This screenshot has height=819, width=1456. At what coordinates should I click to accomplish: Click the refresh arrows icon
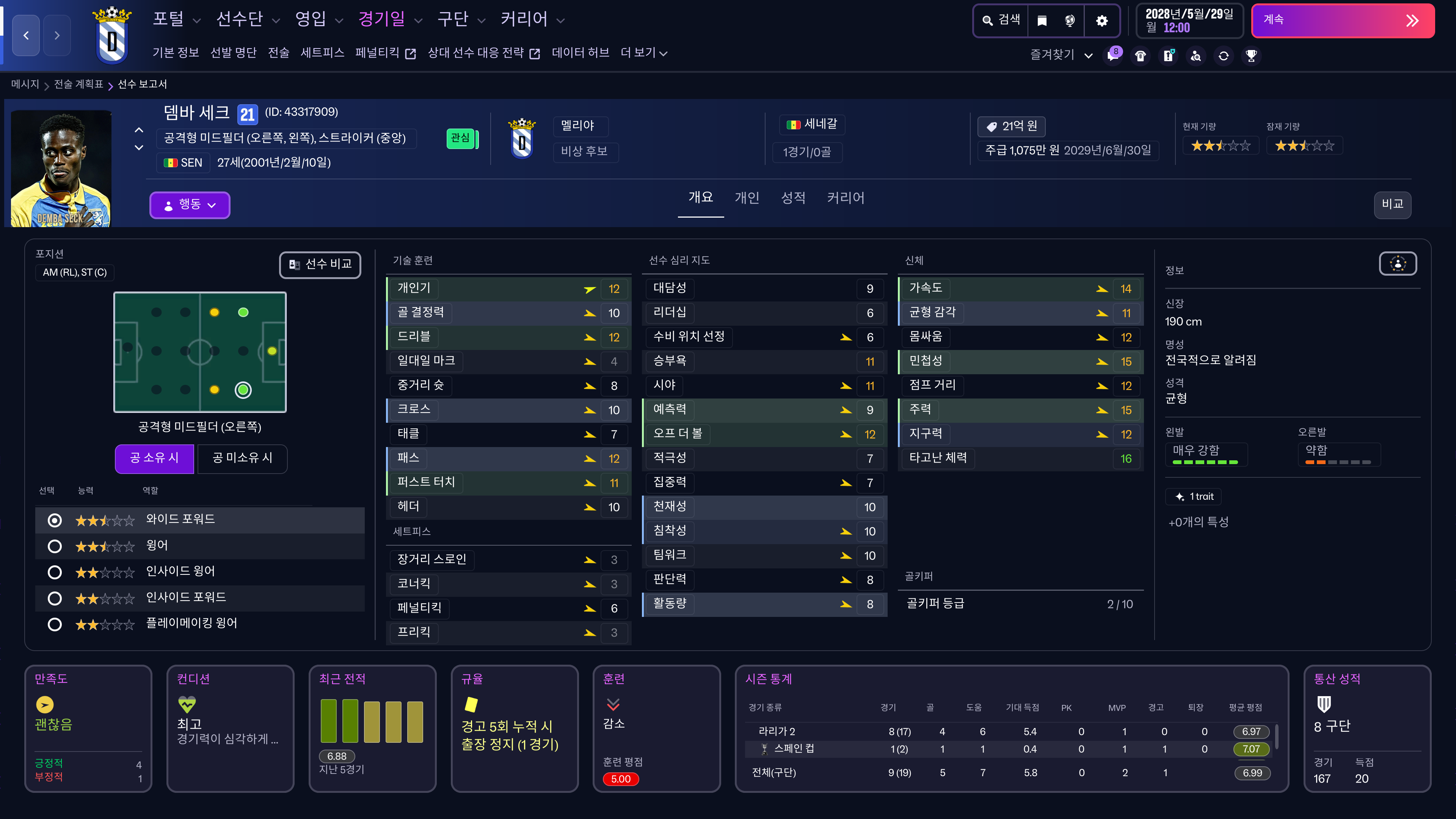click(x=1224, y=55)
